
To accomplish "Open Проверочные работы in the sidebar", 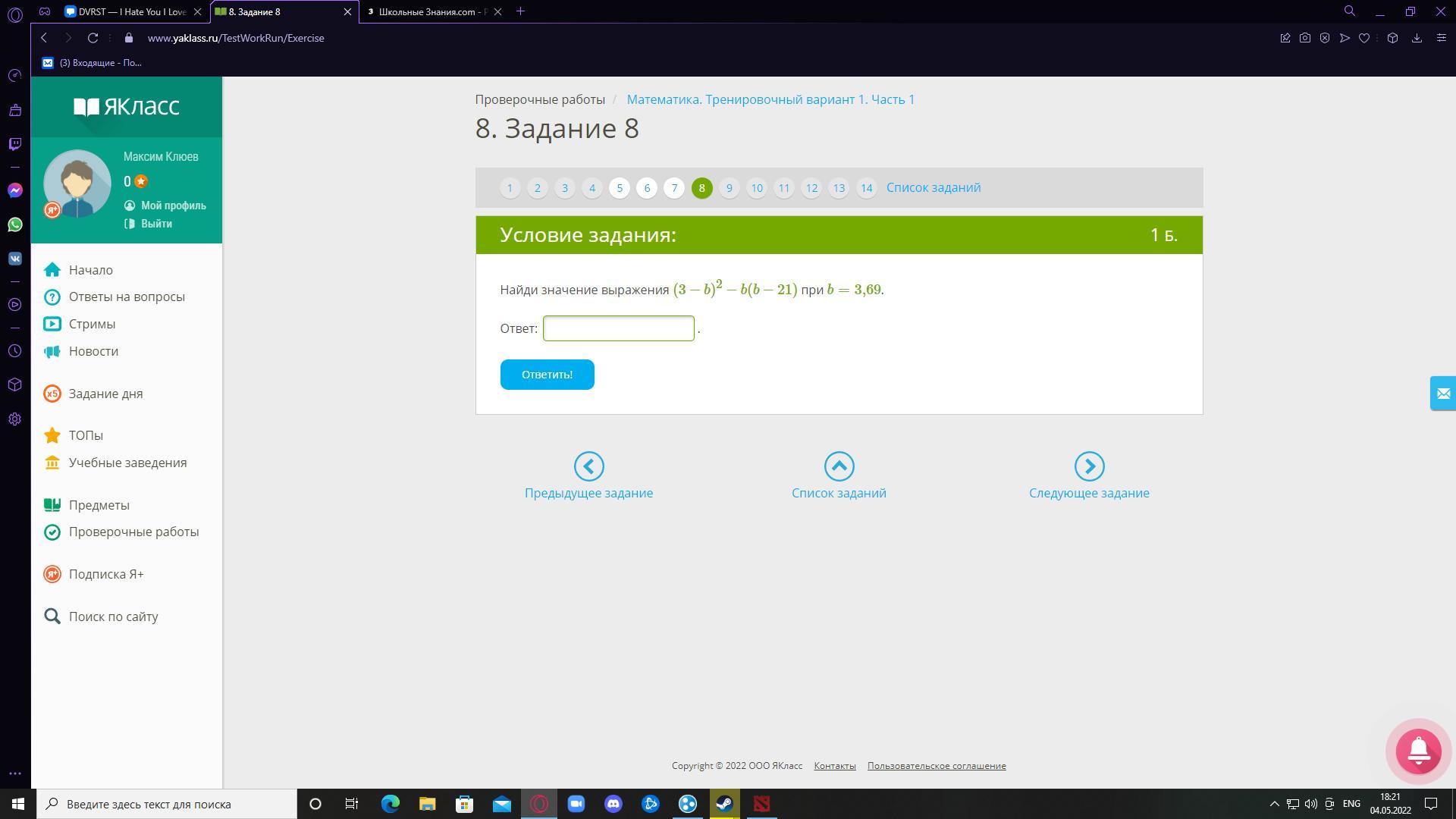I will tap(133, 532).
